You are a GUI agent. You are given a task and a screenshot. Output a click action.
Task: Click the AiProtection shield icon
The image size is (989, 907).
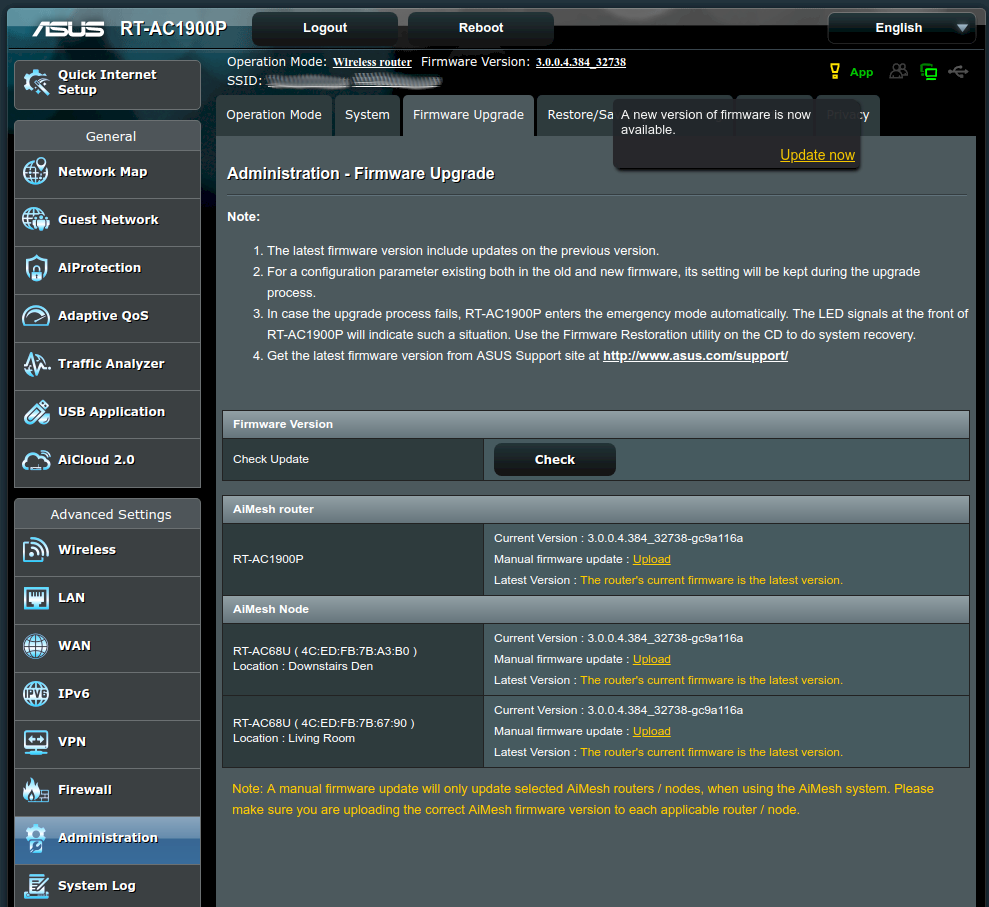point(36,267)
